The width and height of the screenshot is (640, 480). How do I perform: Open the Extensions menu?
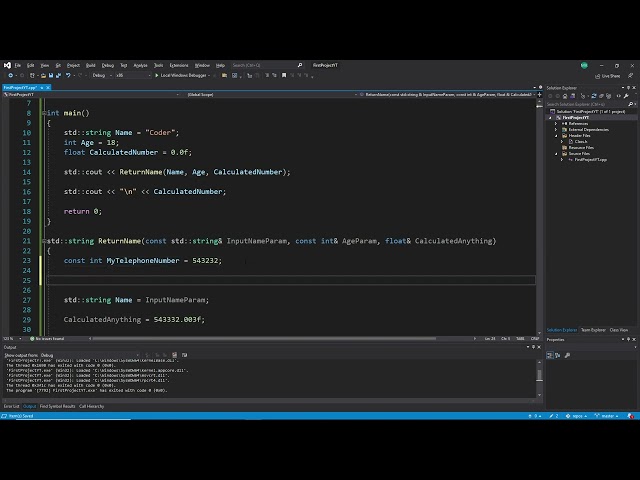179,65
